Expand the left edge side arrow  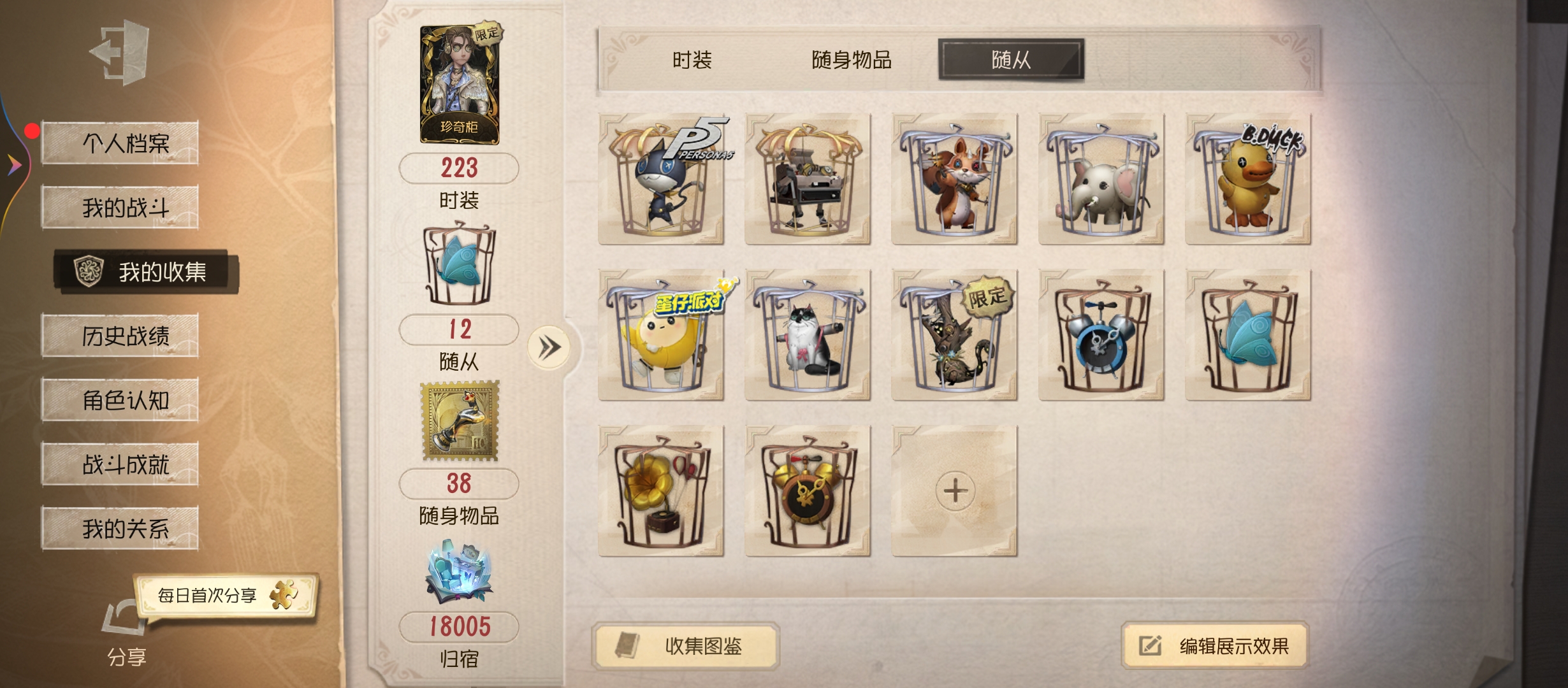click(x=14, y=166)
